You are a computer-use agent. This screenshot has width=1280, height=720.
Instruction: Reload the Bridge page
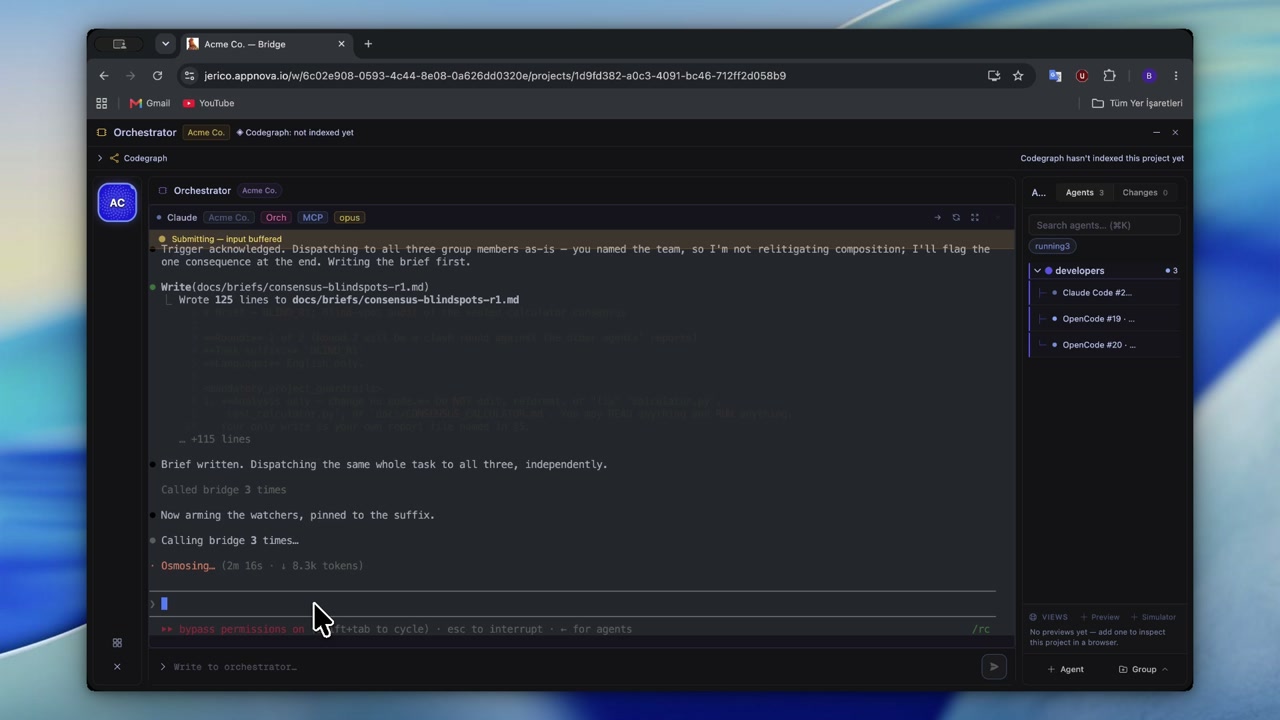point(157,75)
